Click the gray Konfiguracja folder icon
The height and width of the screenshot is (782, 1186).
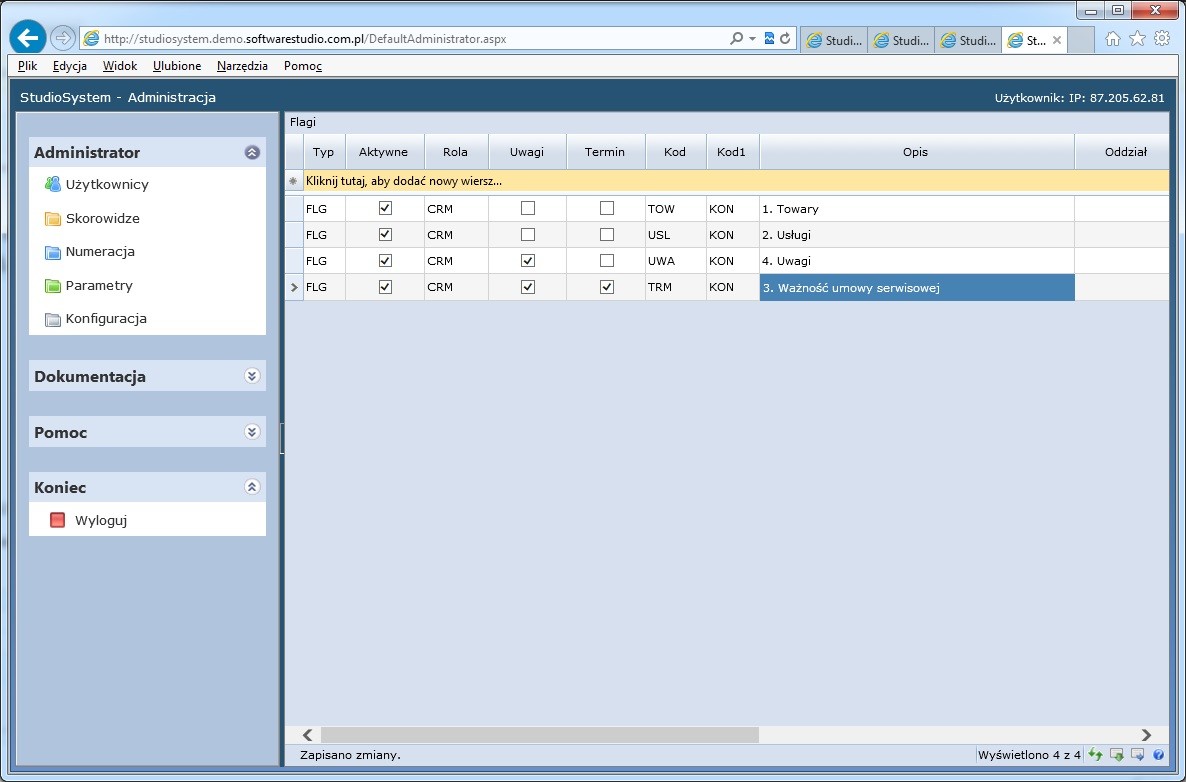pos(52,319)
